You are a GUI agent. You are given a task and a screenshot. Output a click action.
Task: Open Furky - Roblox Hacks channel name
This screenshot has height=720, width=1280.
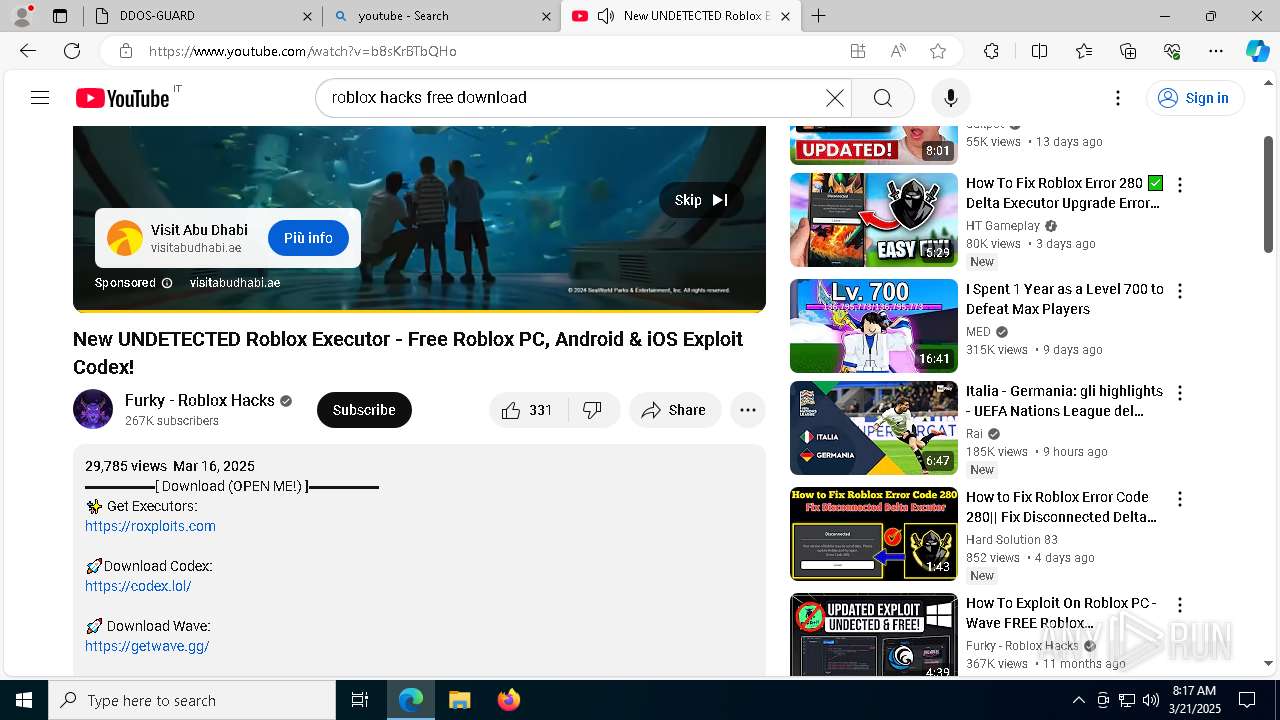coord(200,400)
